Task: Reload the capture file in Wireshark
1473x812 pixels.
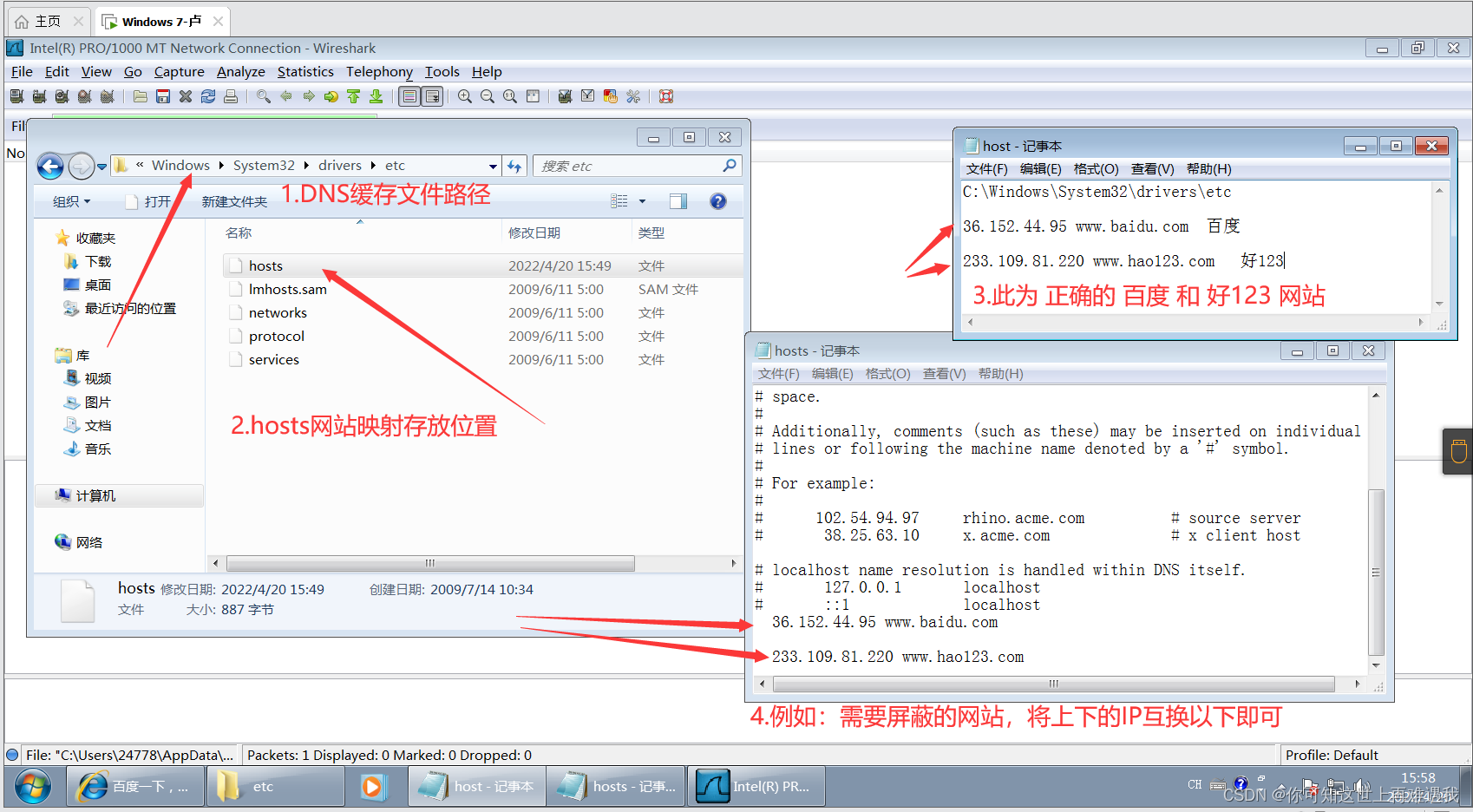Action: click(208, 96)
